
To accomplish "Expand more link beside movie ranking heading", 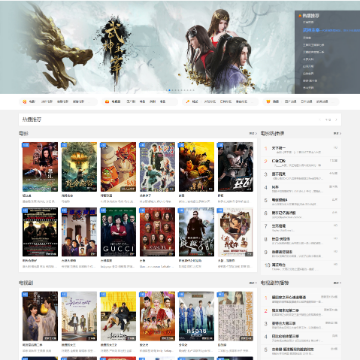I will coord(337,133).
